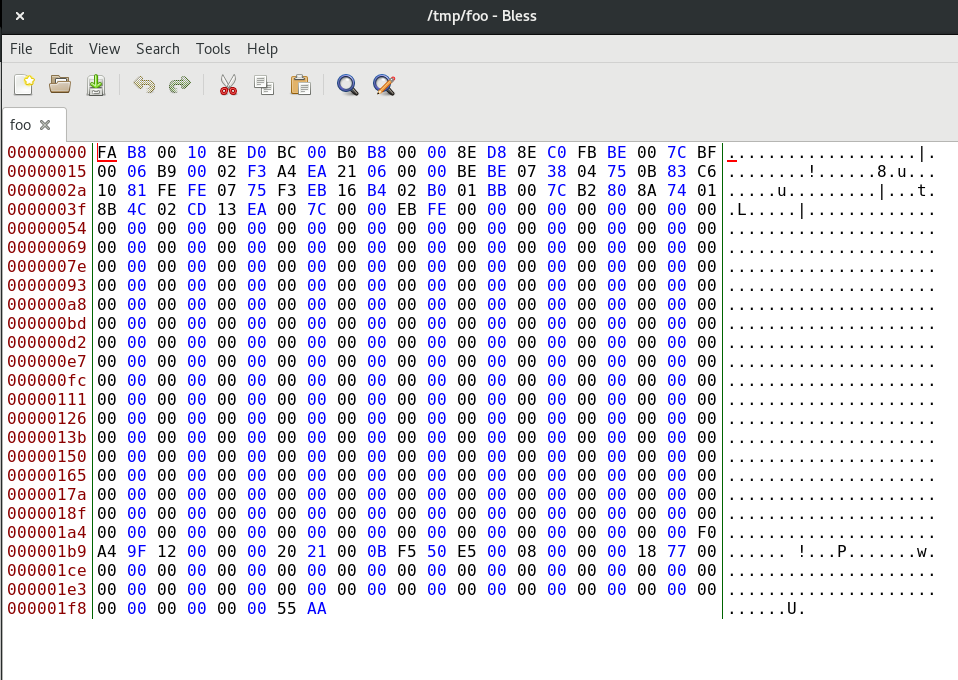Click byte 9F in row 000001b9
The image size is (958, 680).
[x=137, y=551]
